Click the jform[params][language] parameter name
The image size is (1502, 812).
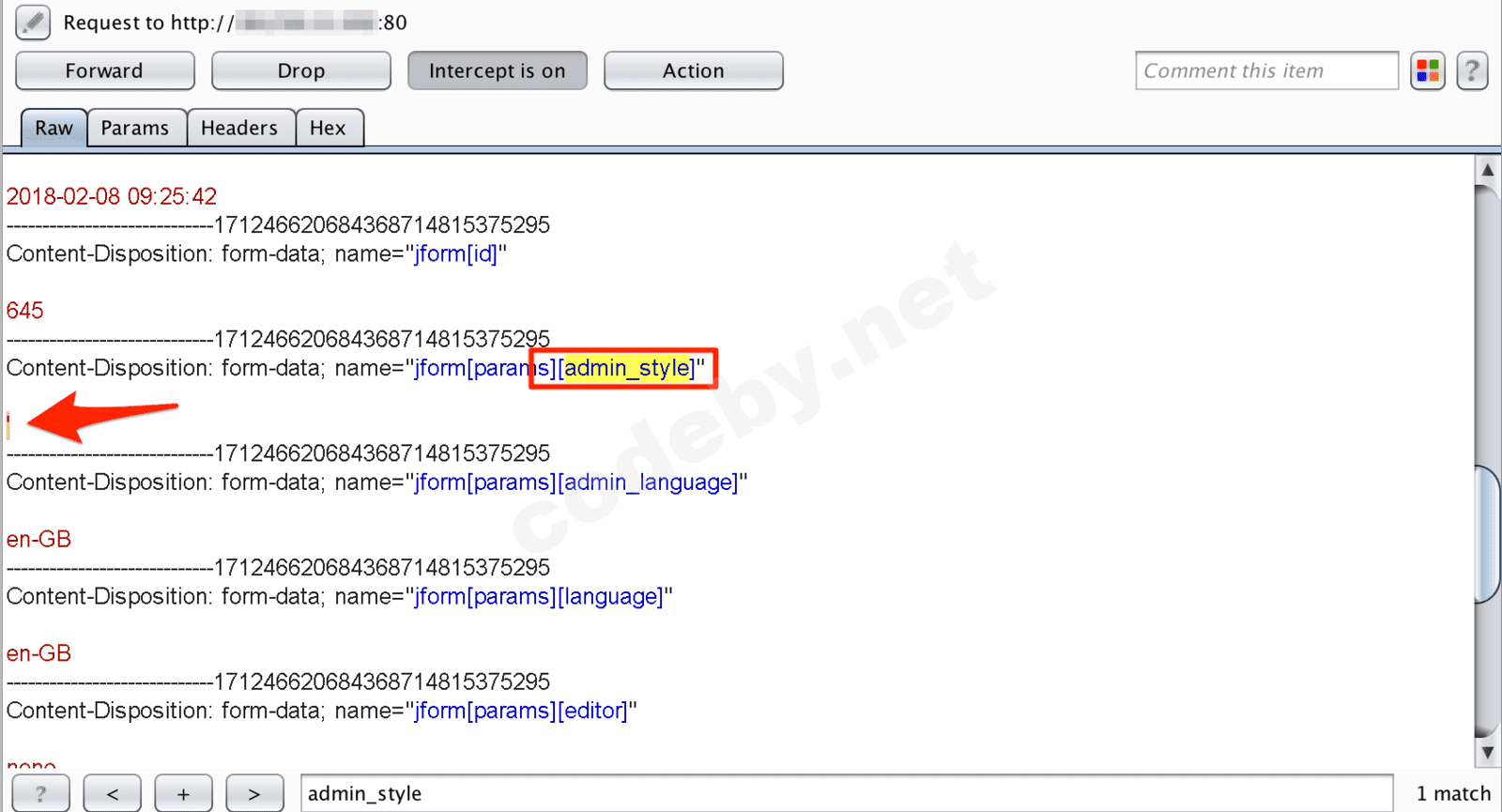coord(539,597)
